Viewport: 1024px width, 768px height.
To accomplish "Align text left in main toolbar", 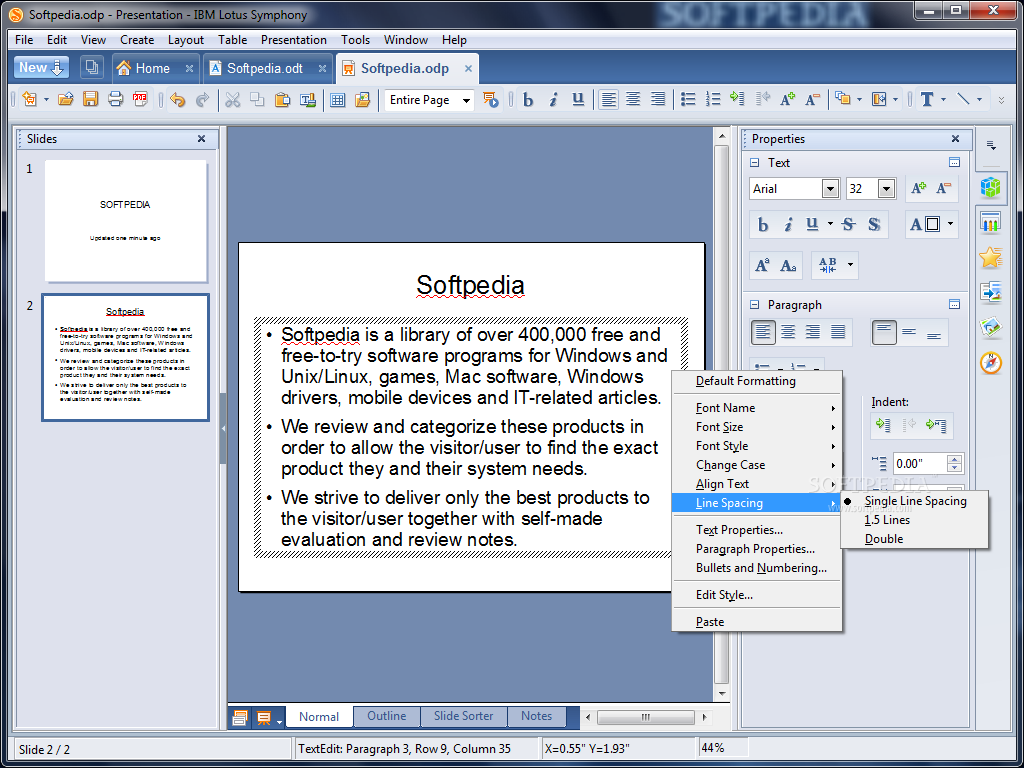I will [608, 99].
